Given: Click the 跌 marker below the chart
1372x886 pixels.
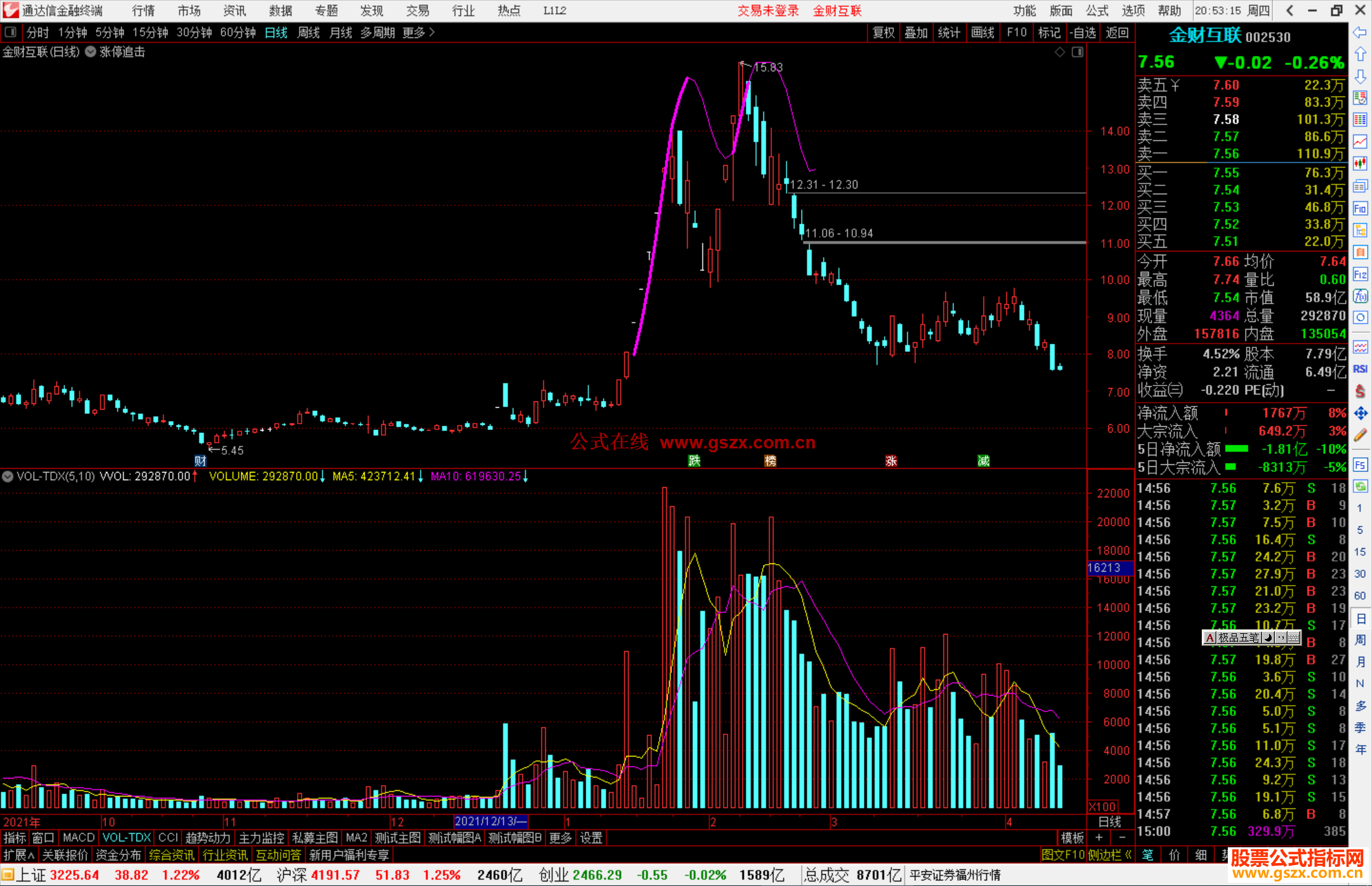Looking at the screenshot, I should (694, 460).
